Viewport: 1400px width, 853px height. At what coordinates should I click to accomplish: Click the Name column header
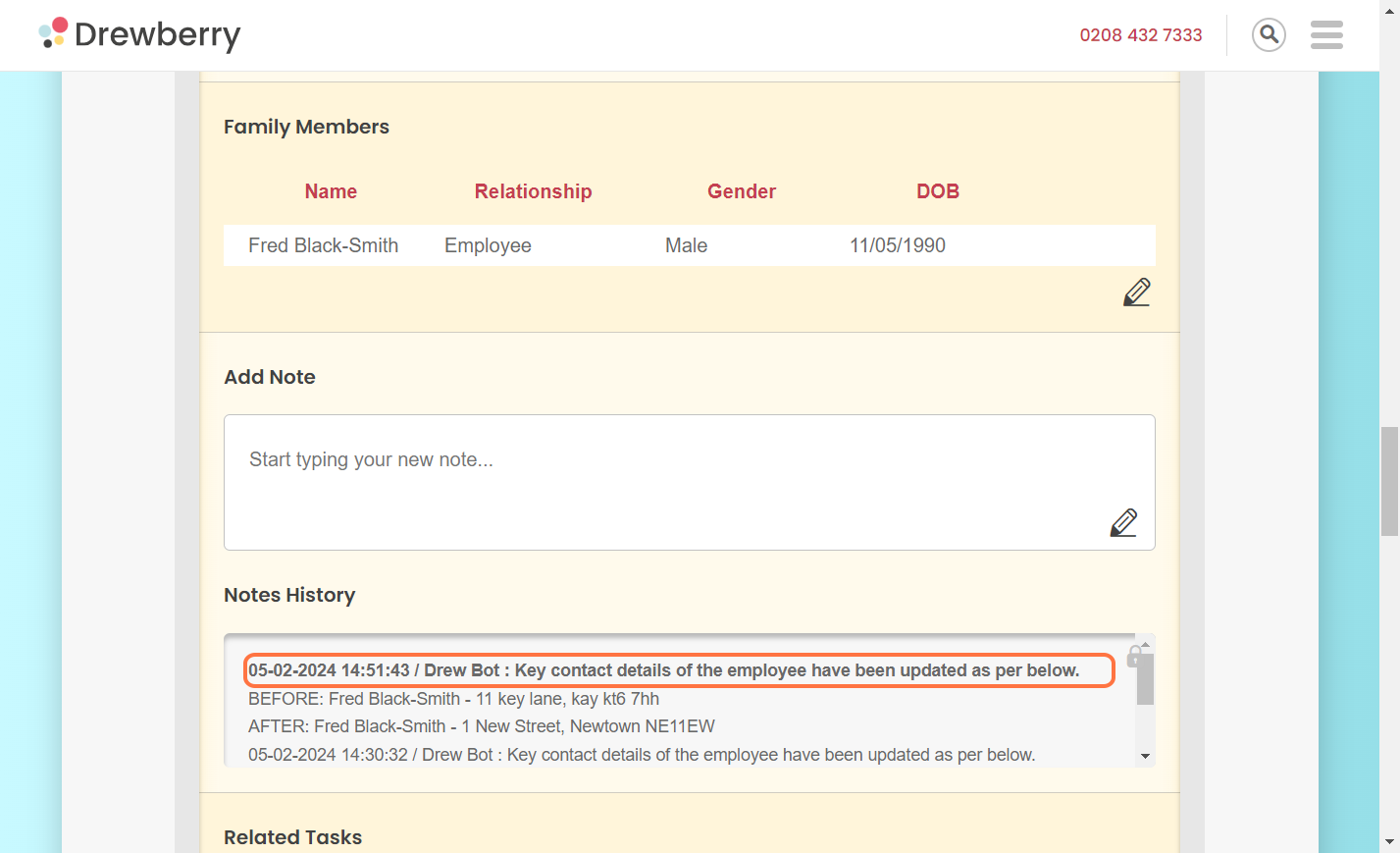pyautogui.click(x=331, y=191)
